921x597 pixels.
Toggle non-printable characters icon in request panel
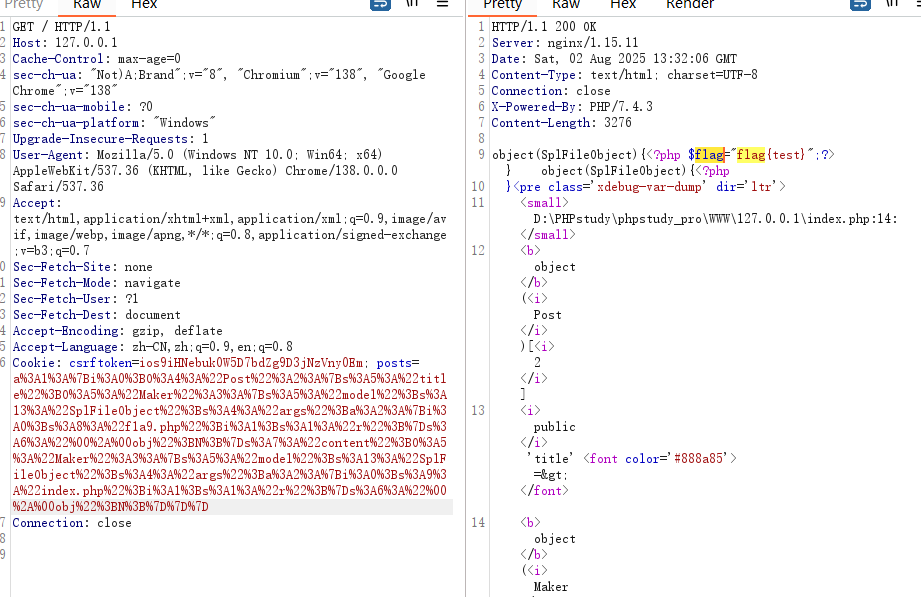point(412,5)
